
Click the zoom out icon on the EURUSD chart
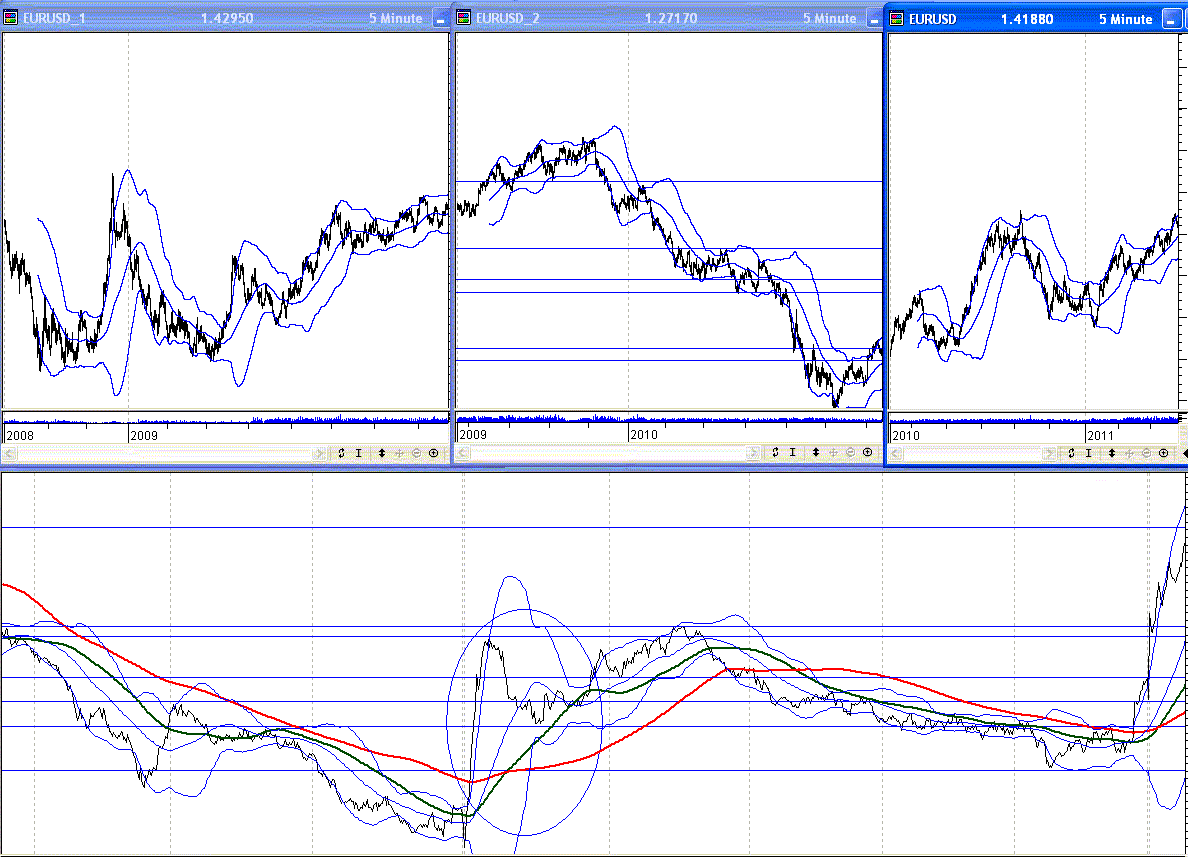click(x=1146, y=453)
